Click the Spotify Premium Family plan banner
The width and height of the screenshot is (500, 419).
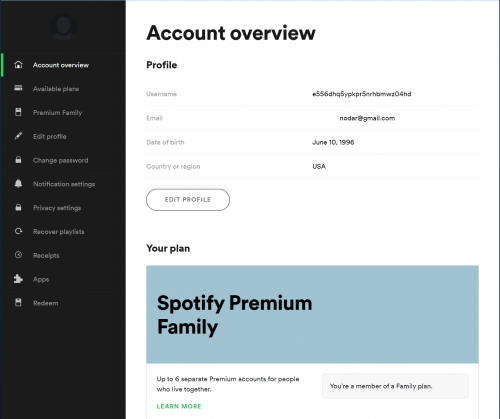pos(312,314)
